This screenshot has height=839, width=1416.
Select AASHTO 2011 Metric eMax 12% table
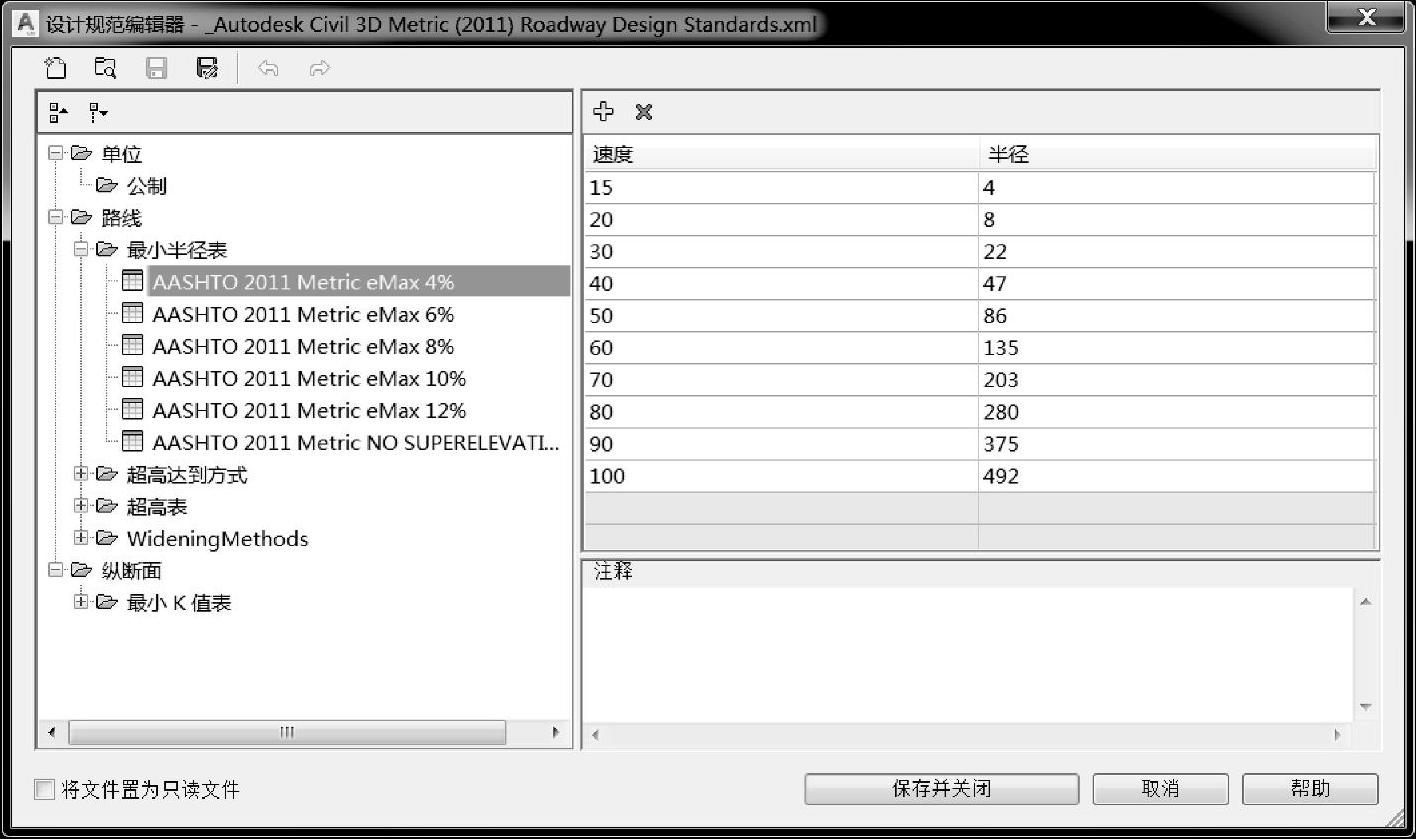pos(309,410)
